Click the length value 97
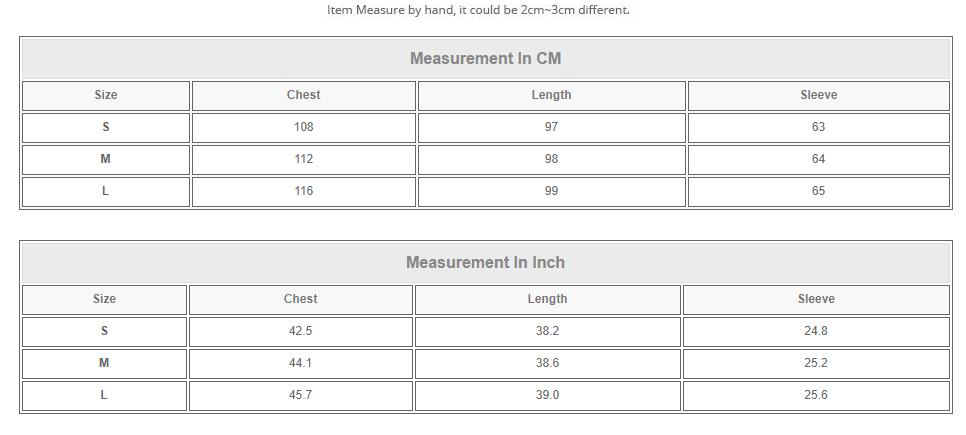 coord(551,127)
